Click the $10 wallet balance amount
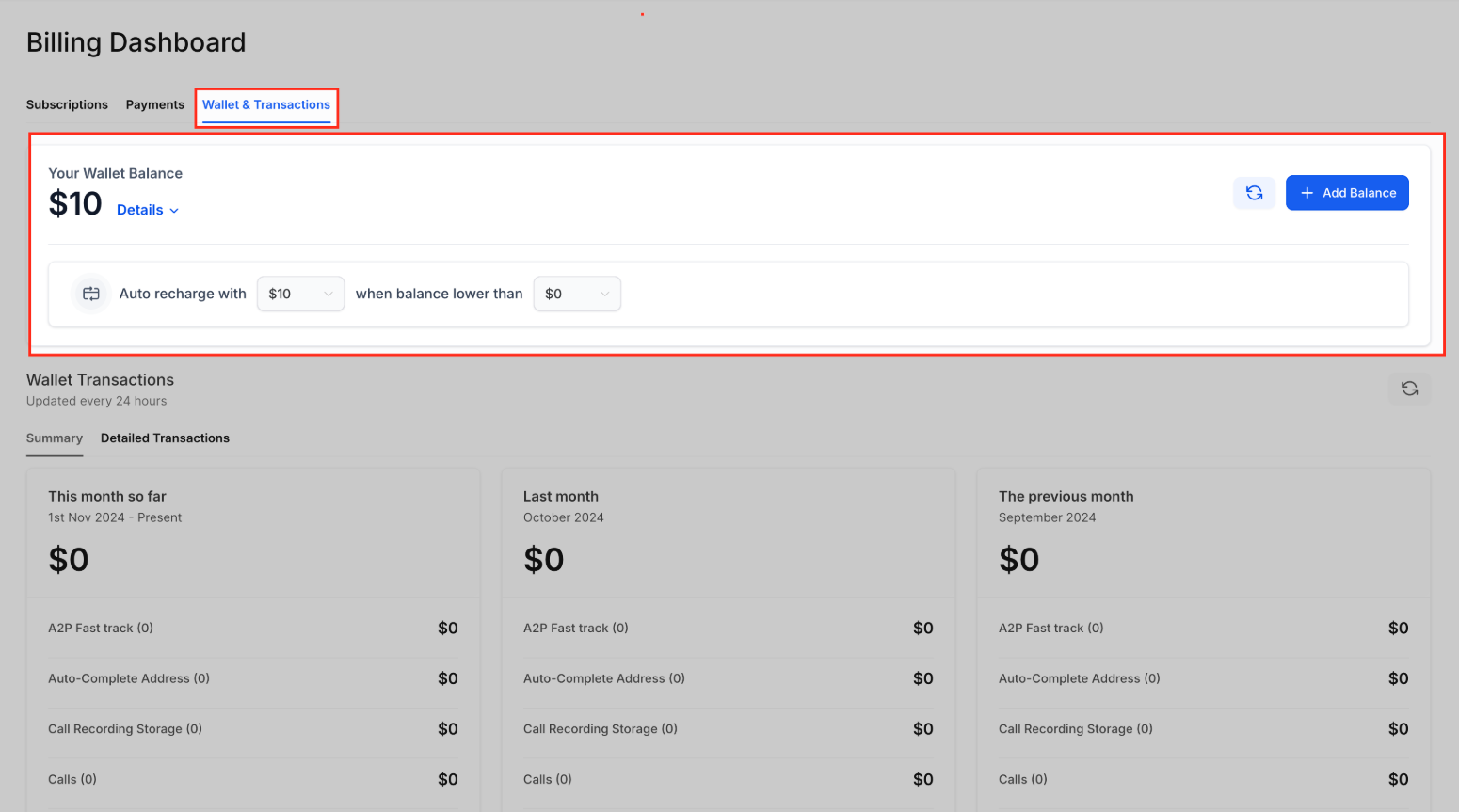The width and height of the screenshot is (1459, 812). tap(75, 204)
